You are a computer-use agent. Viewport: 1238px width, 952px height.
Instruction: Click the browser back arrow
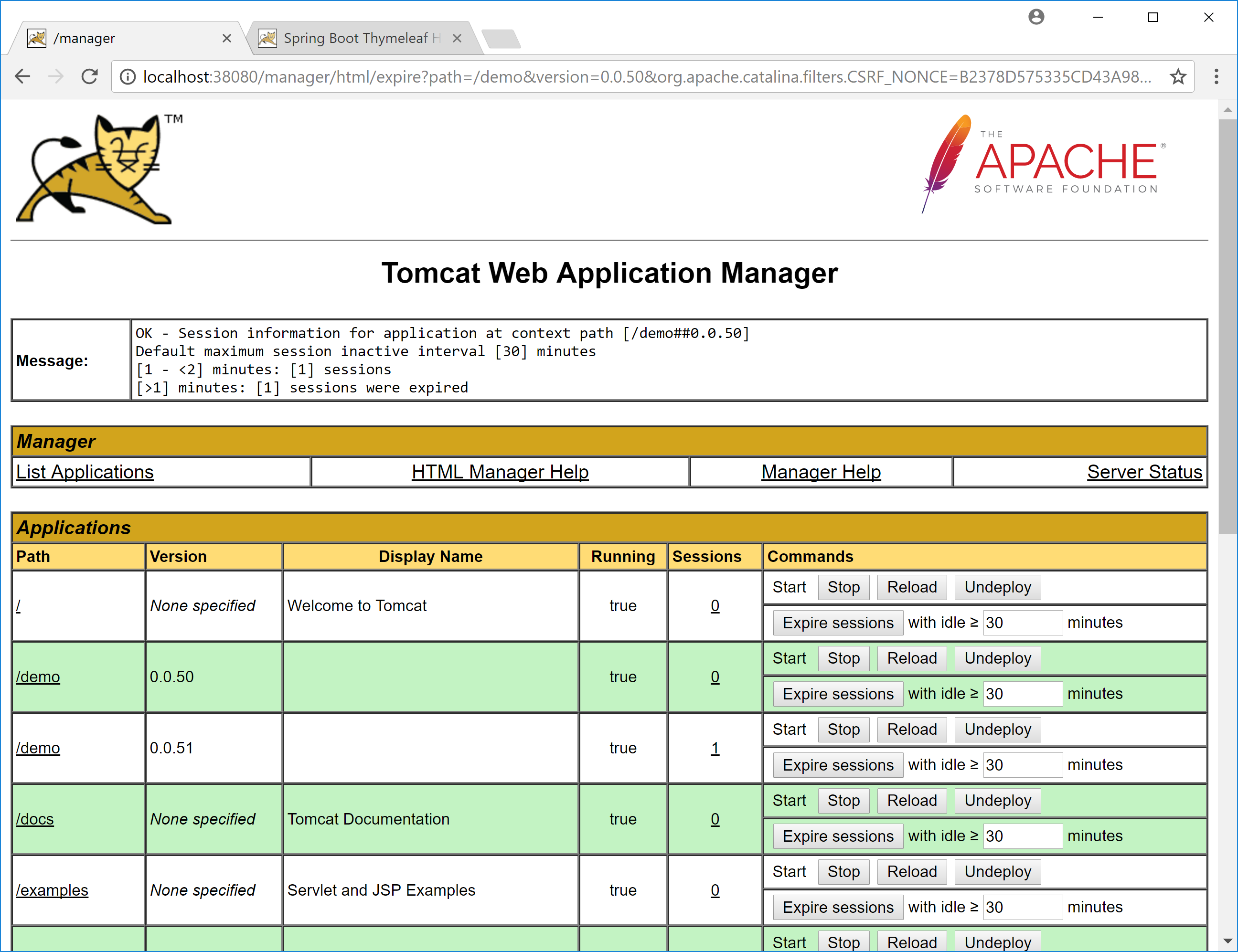point(22,76)
